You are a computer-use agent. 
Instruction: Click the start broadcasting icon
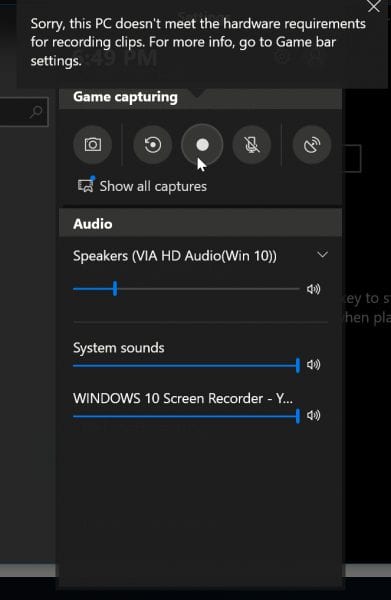click(311, 145)
